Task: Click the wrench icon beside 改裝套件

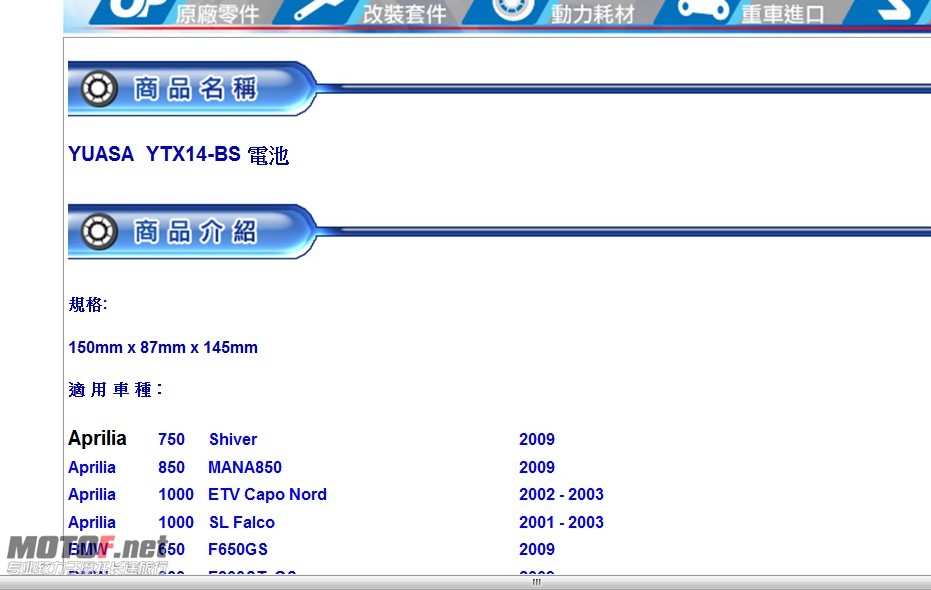Action: click(321, 9)
